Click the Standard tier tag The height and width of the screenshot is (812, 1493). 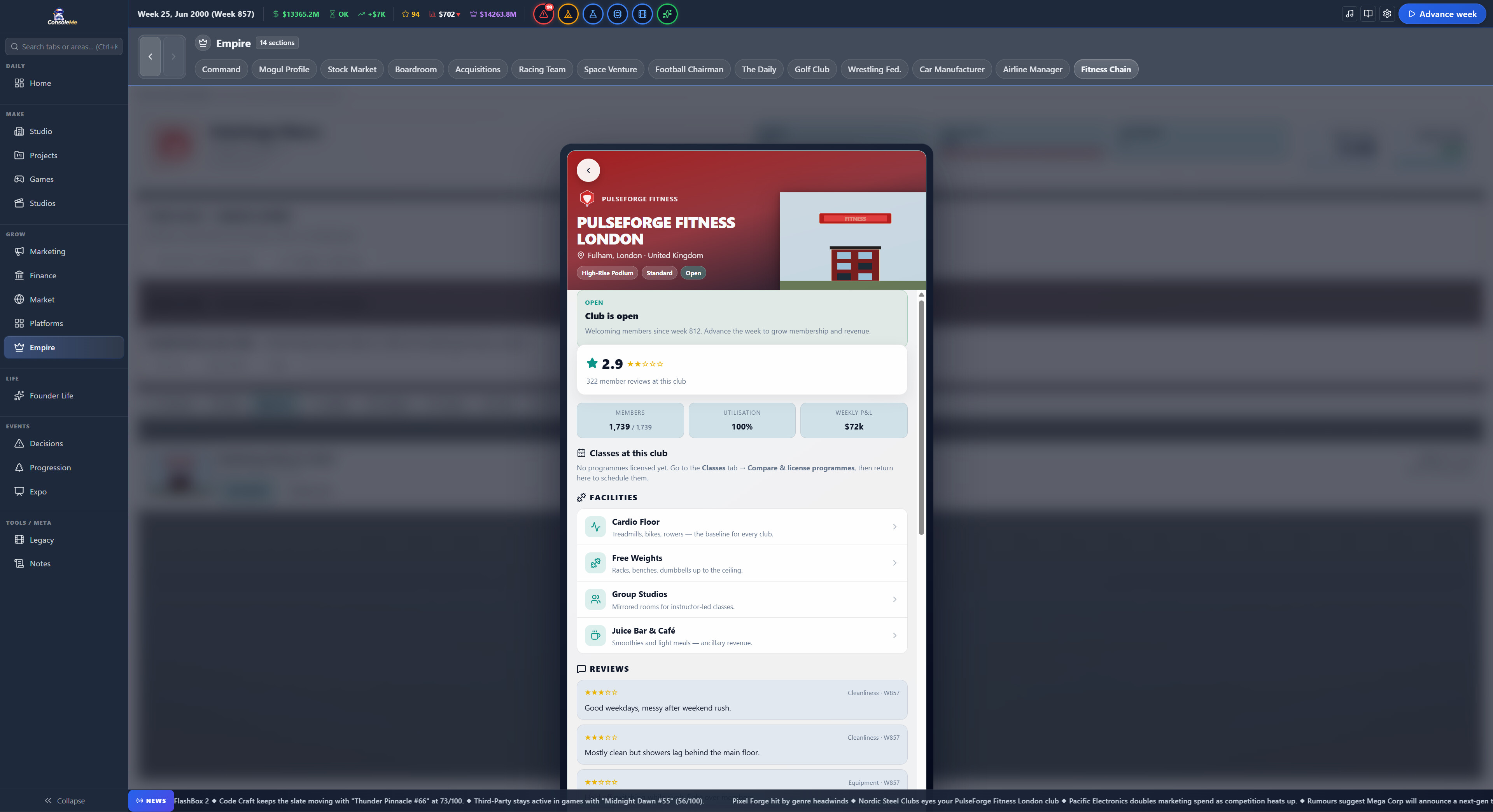pyautogui.click(x=659, y=273)
